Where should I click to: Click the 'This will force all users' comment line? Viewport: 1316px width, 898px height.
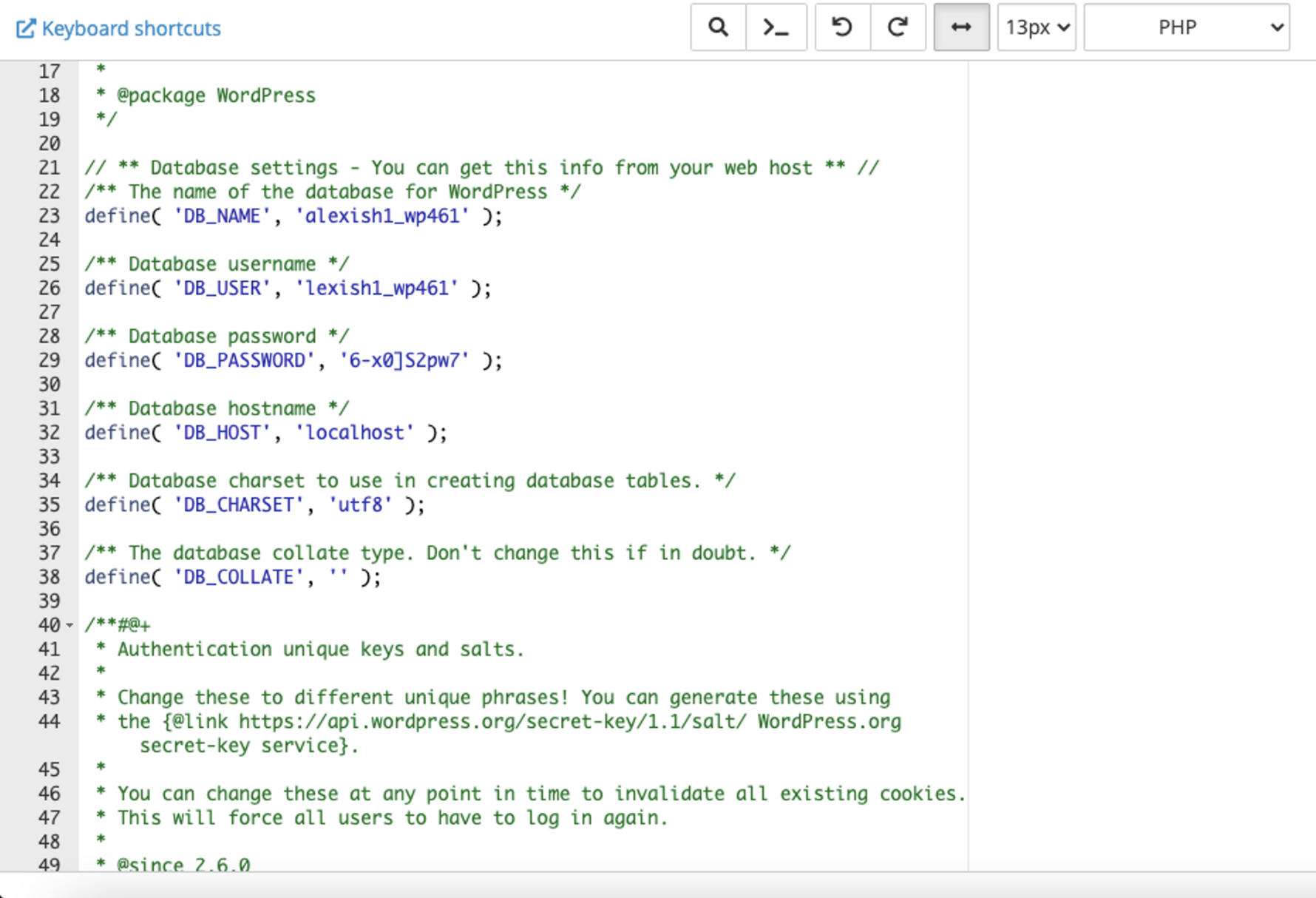[x=382, y=817]
